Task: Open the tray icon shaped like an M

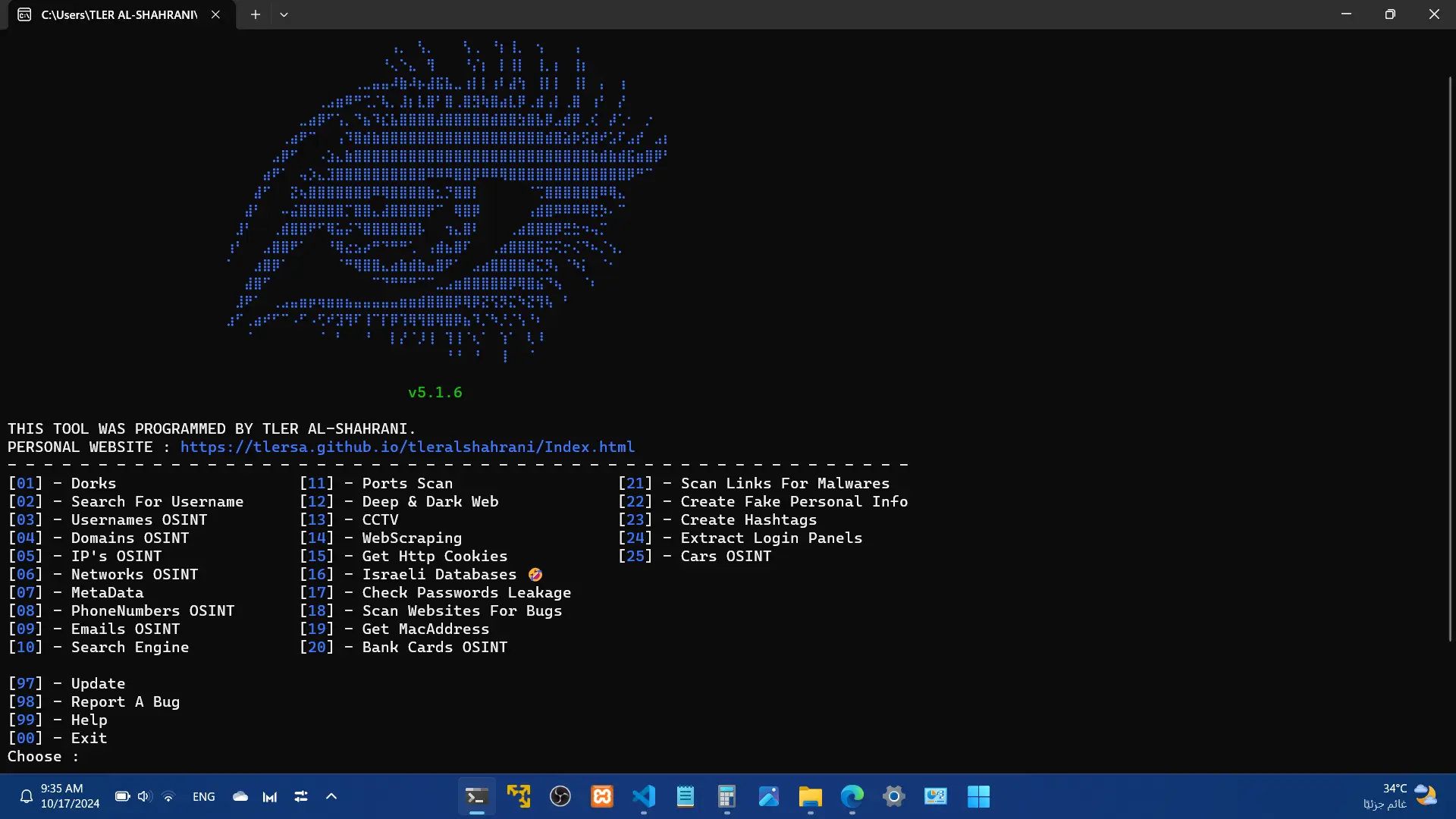Action: click(270, 796)
